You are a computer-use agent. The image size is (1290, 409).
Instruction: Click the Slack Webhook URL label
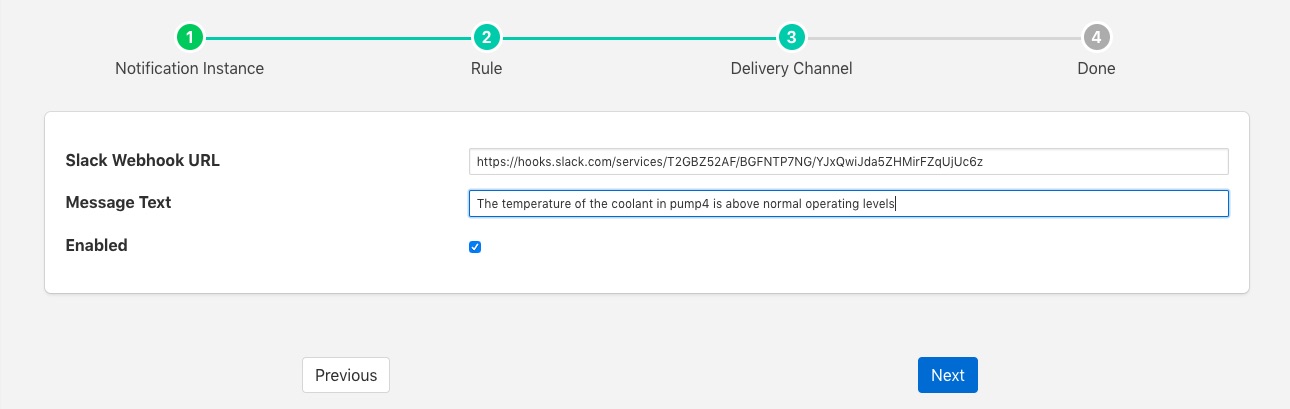point(142,160)
